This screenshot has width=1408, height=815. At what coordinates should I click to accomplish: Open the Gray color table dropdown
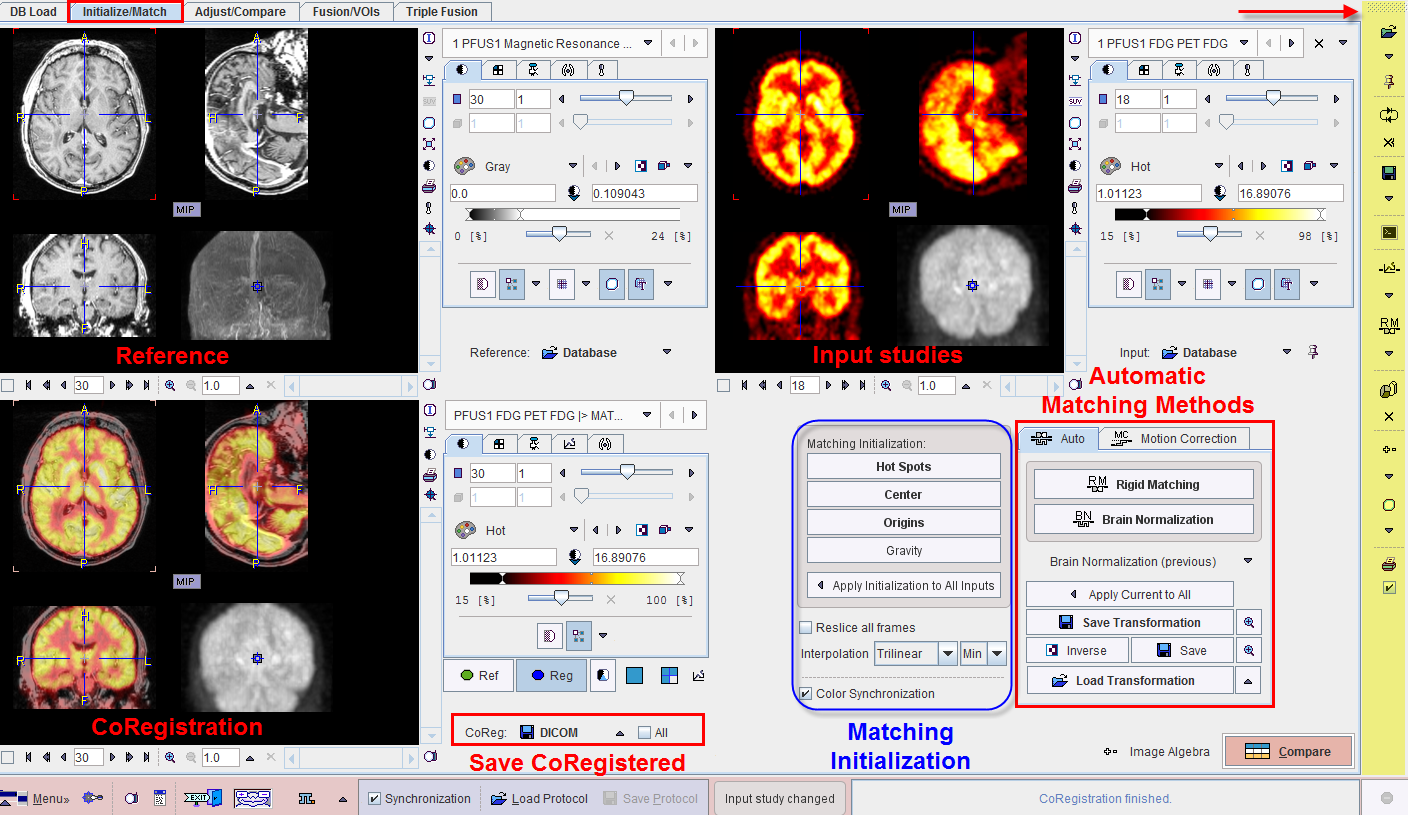pos(573,167)
